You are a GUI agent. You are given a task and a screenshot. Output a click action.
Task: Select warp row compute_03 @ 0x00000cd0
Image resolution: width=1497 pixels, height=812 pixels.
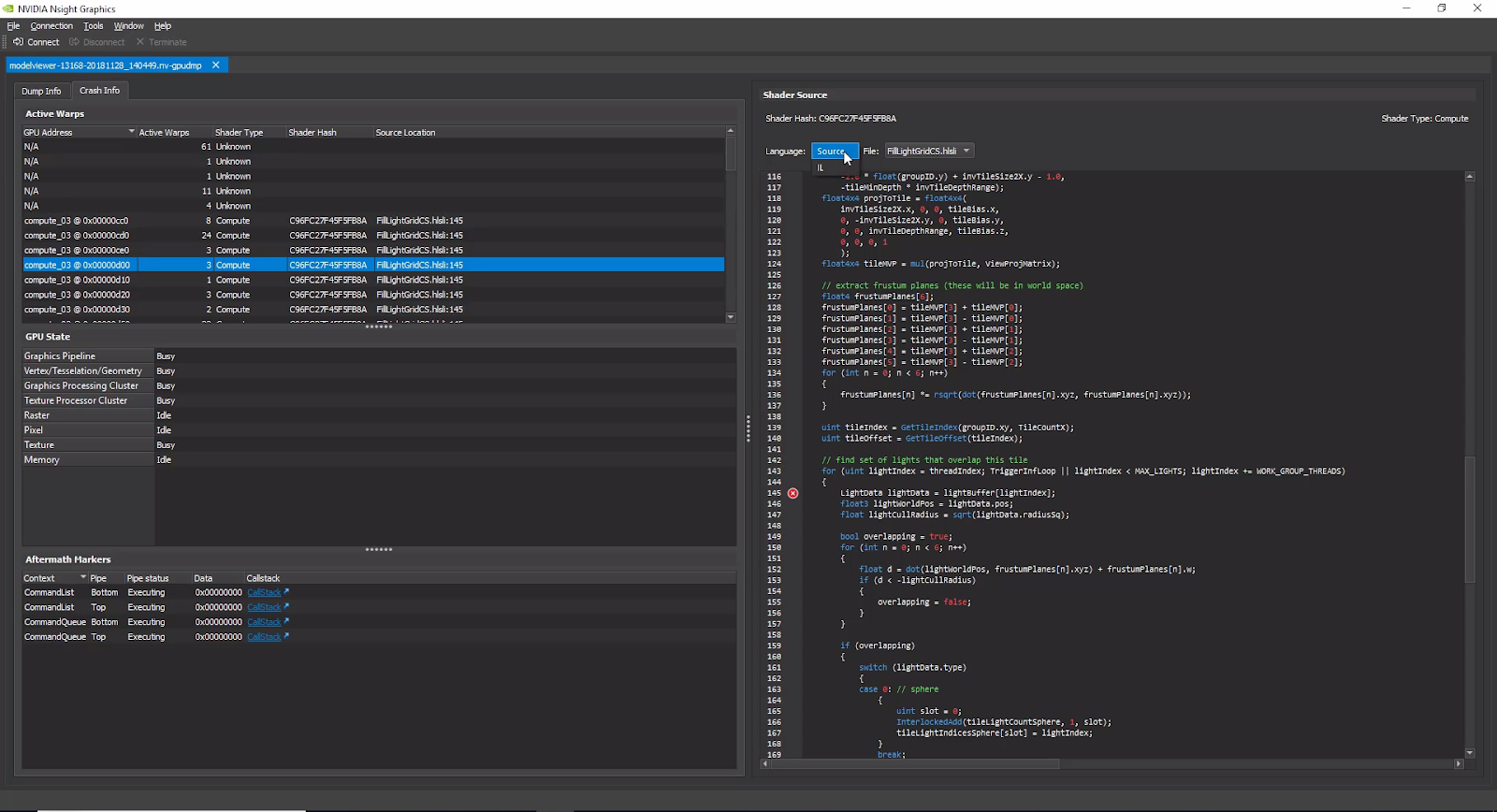(x=373, y=236)
